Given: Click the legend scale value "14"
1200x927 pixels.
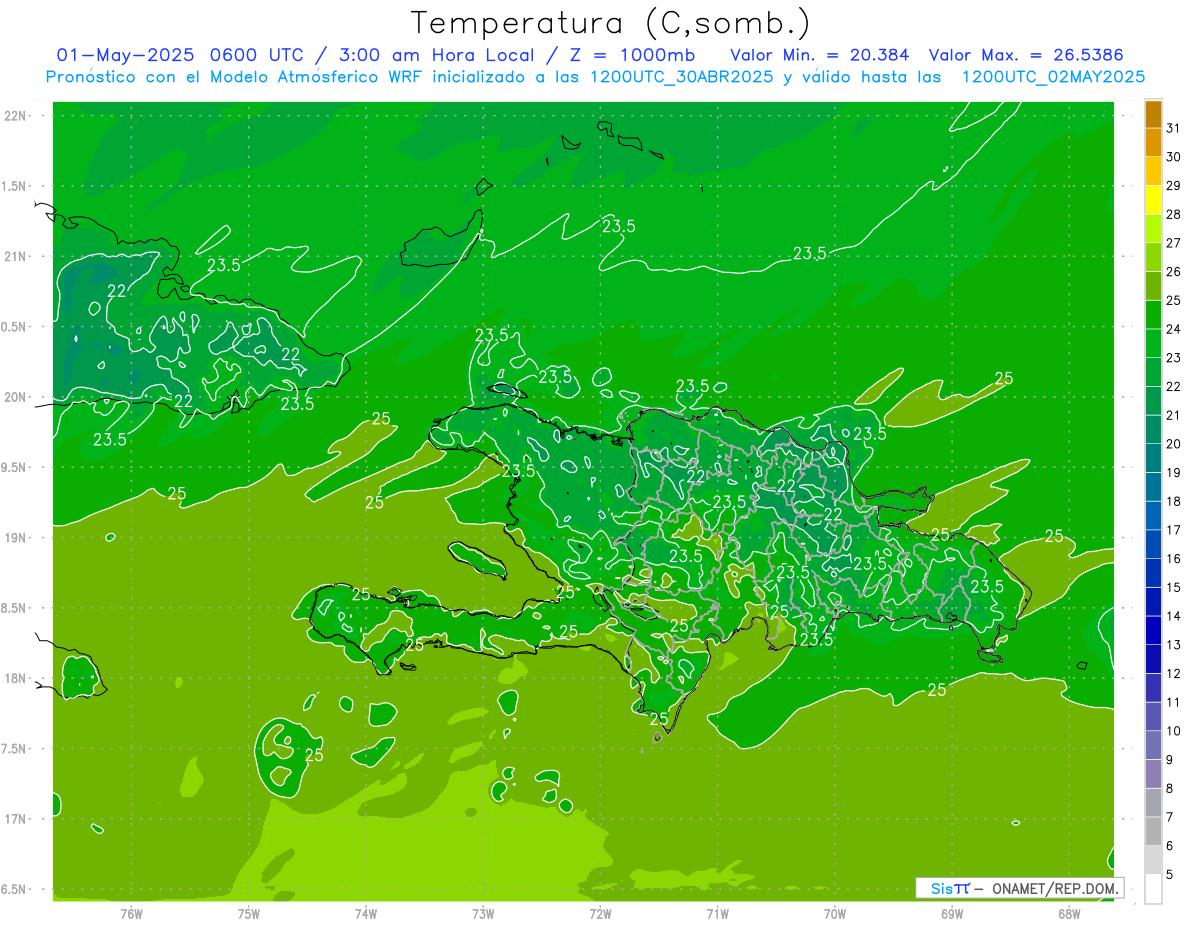Looking at the screenshot, I should pos(1174,616).
